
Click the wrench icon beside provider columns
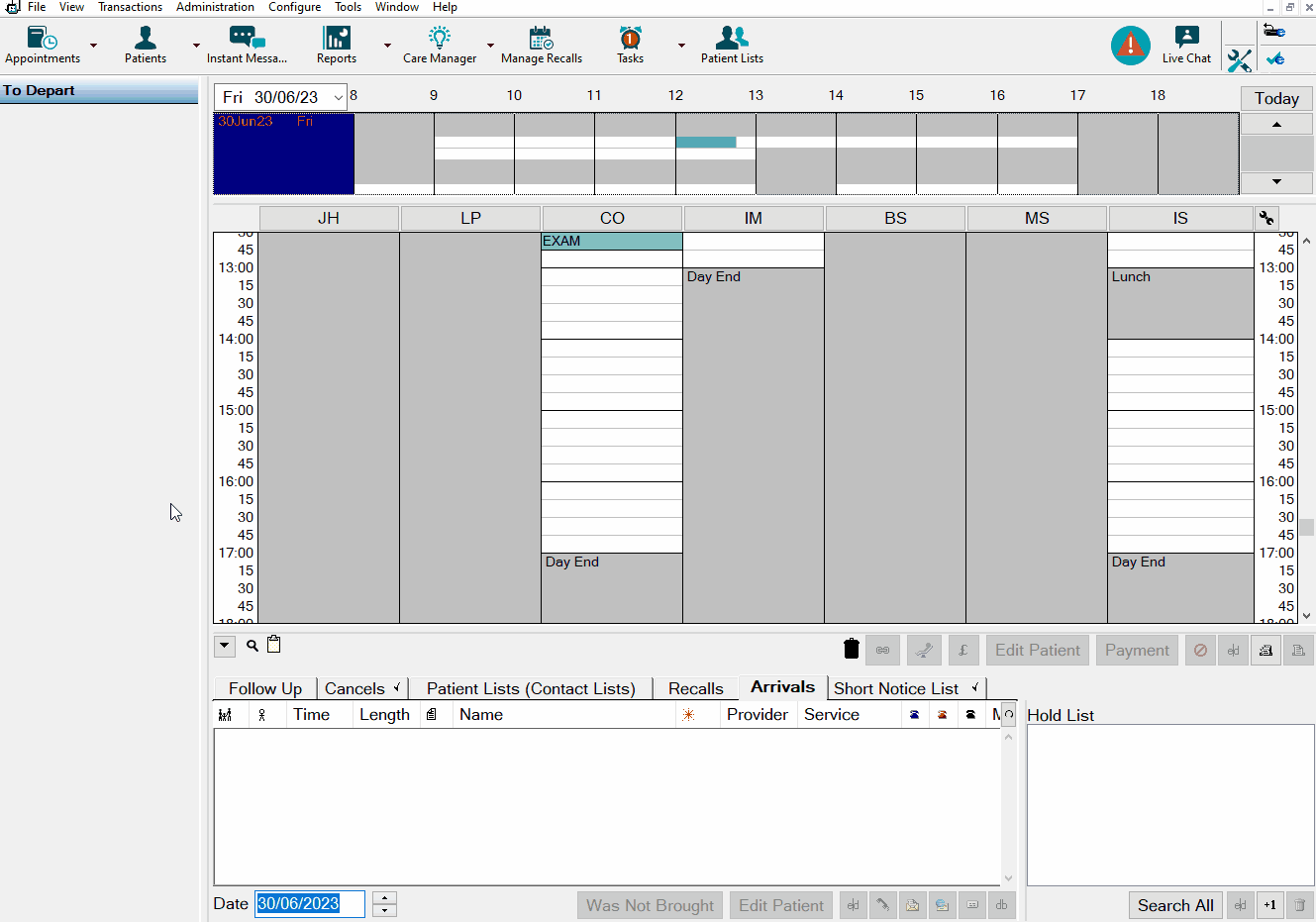1266,218
